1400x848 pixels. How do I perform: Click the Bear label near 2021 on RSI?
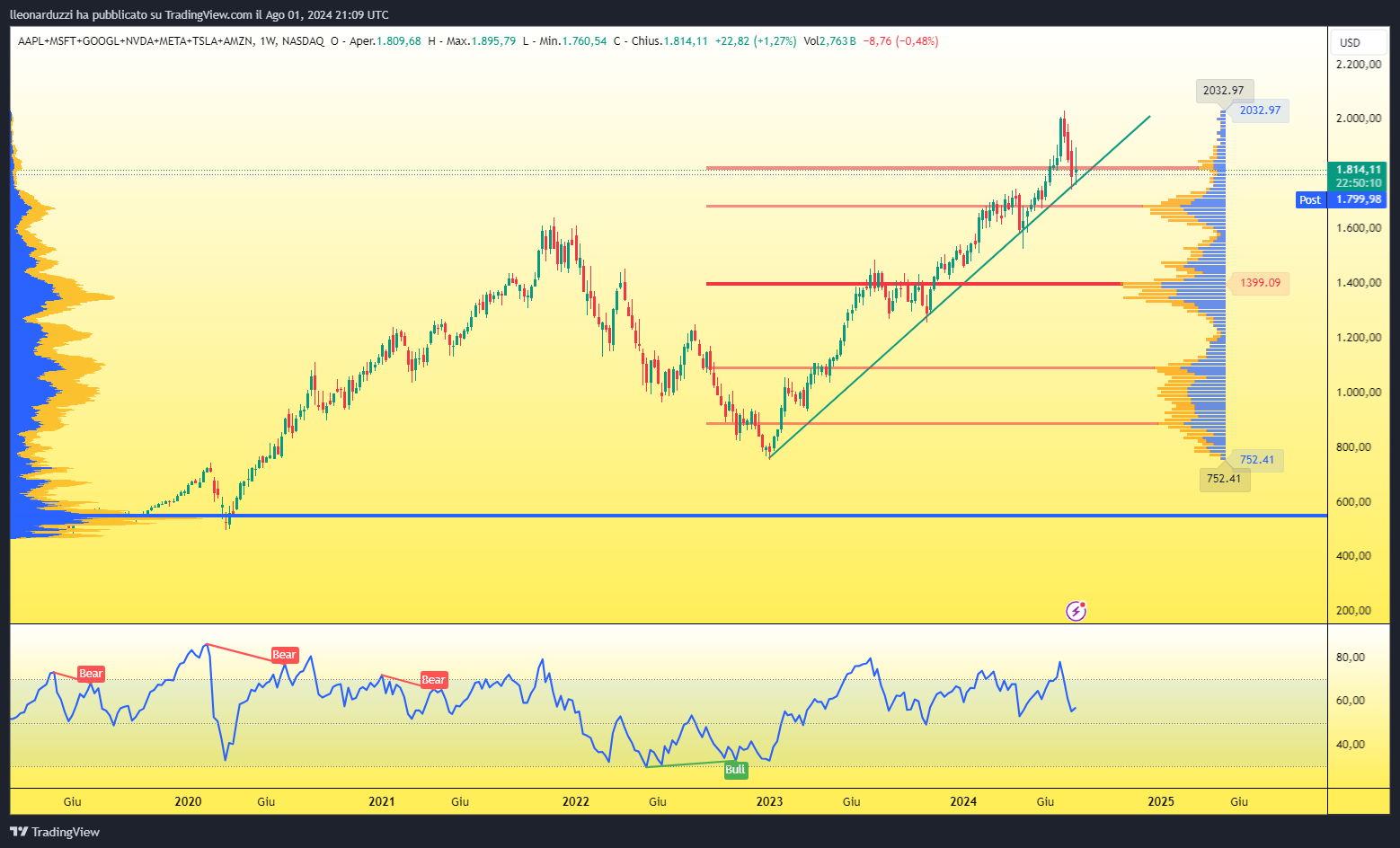pos(433,680)
